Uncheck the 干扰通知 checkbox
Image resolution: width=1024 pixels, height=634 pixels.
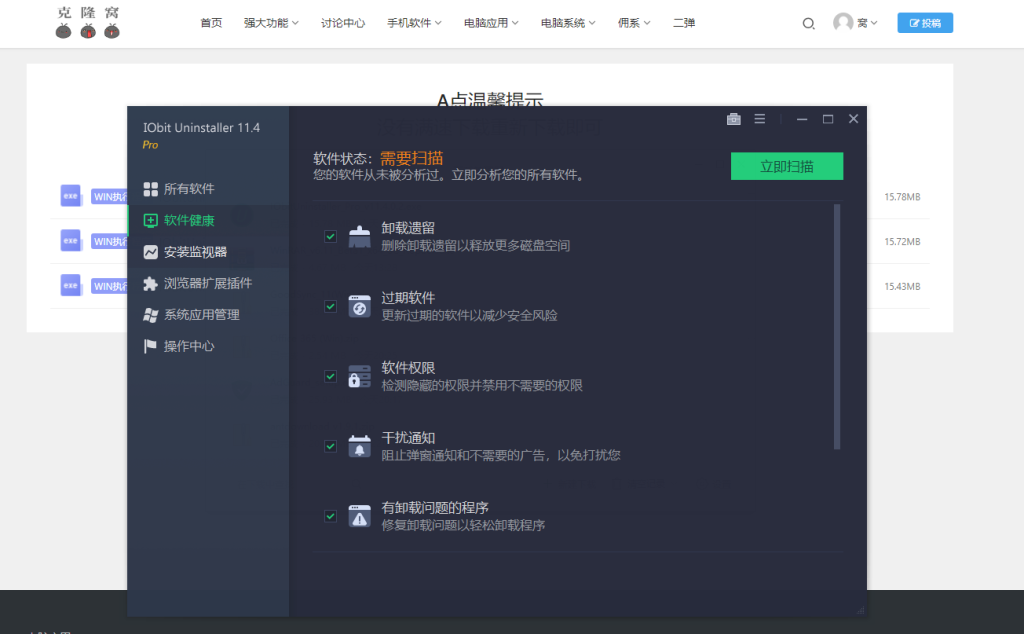coord(330,446)
